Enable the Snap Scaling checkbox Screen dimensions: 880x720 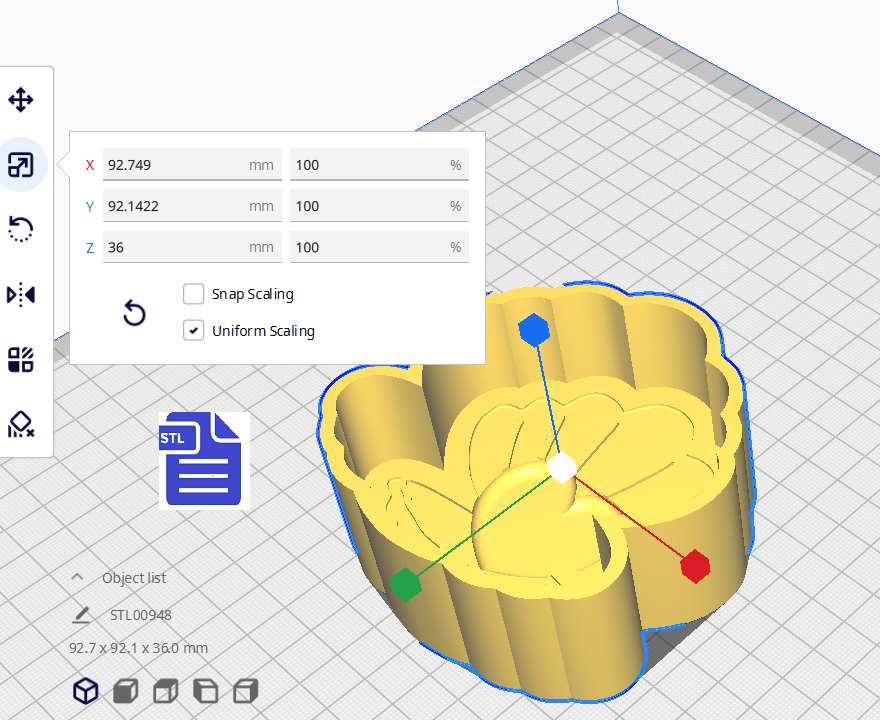[194, 294]
